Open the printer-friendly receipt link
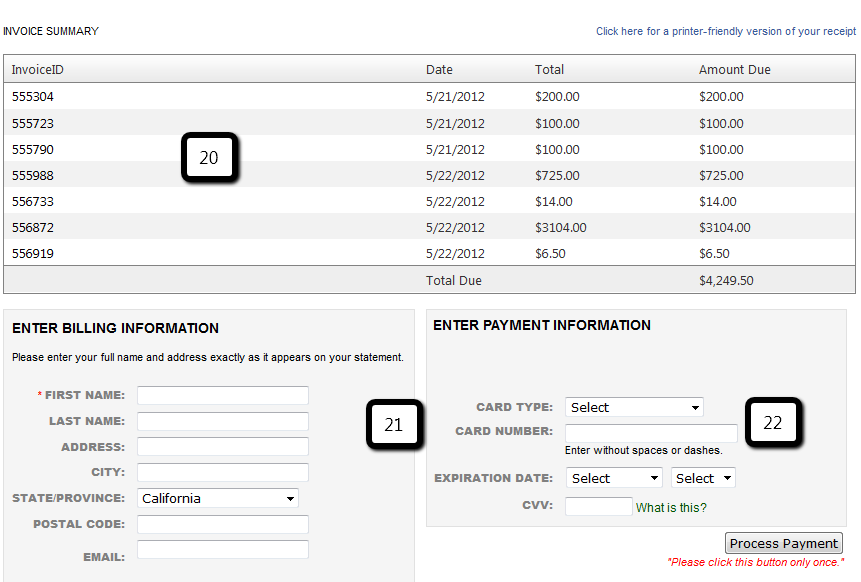Screen dimensions: 861x582 [725, 31]
